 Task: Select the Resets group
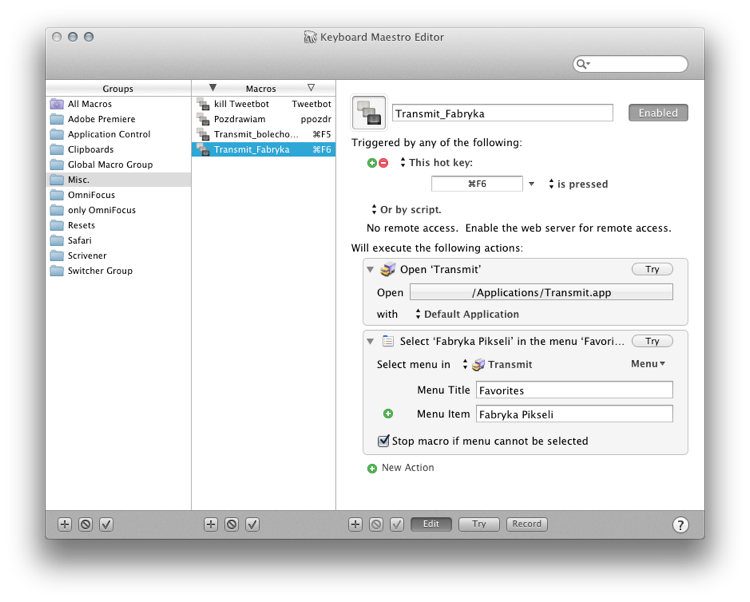[119, 225]
